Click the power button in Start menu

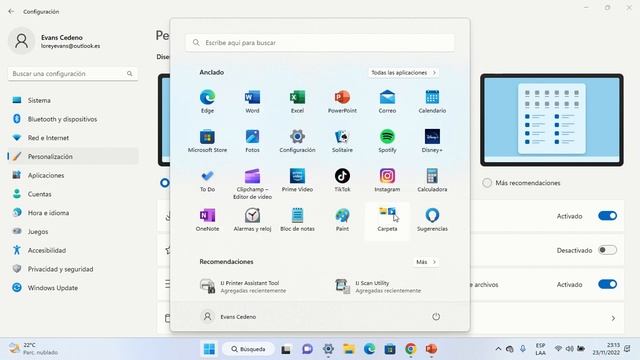(436, 317)
